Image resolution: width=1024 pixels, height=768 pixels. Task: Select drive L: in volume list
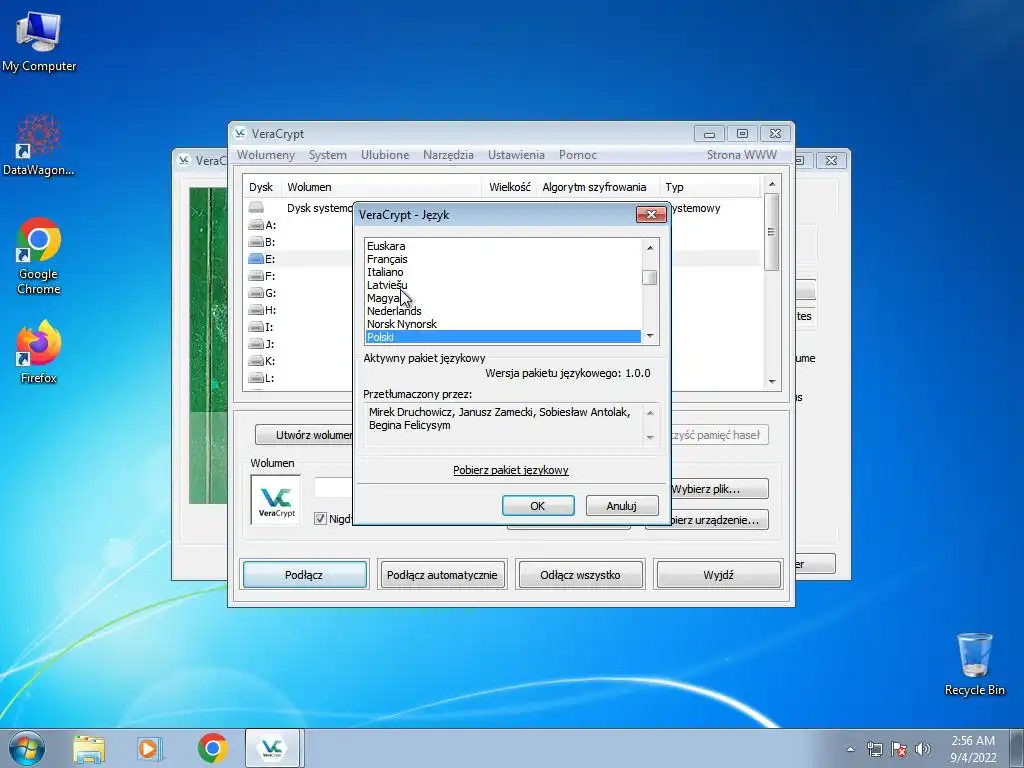pyautogui.click(x=262, y=378)
